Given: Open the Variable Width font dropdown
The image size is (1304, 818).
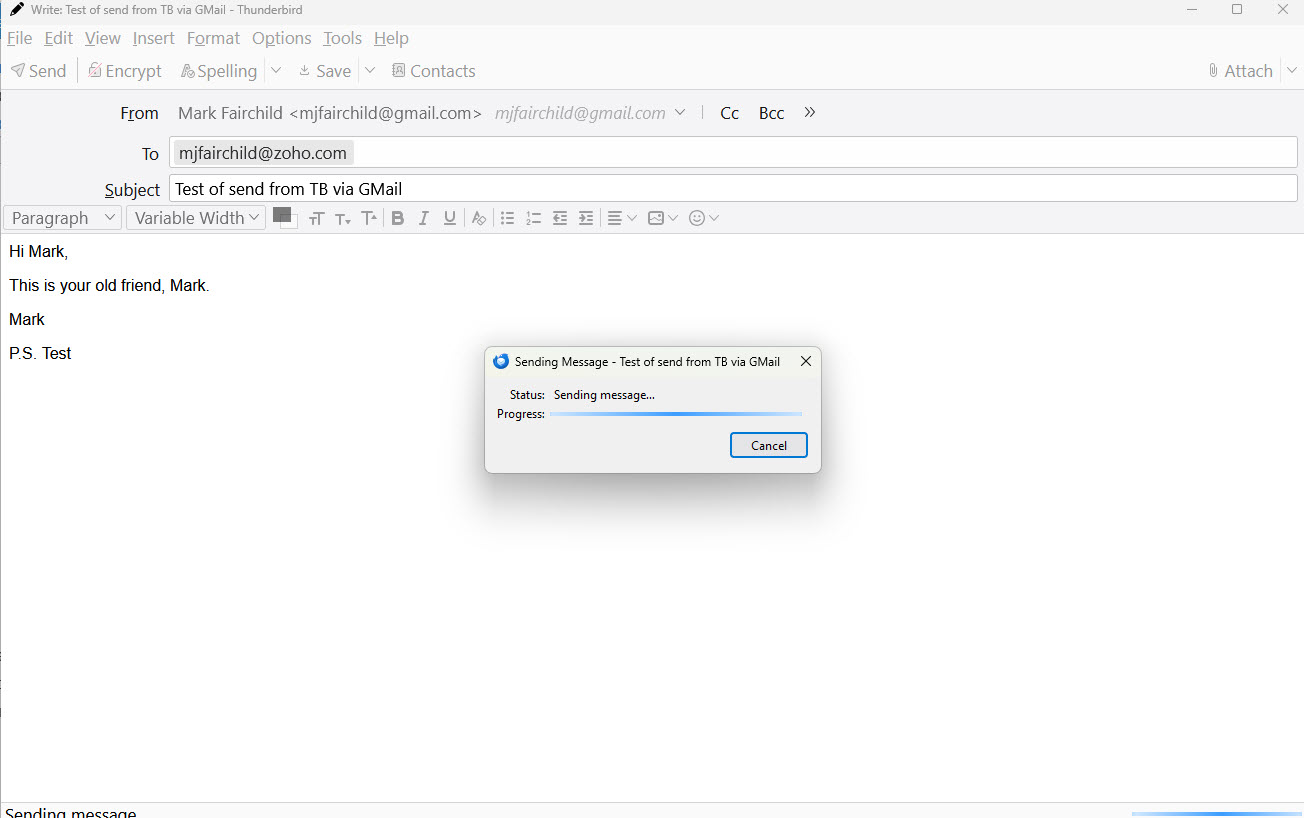Looking at the screenshot, I should pyautogui.click(x=196, y=218).
